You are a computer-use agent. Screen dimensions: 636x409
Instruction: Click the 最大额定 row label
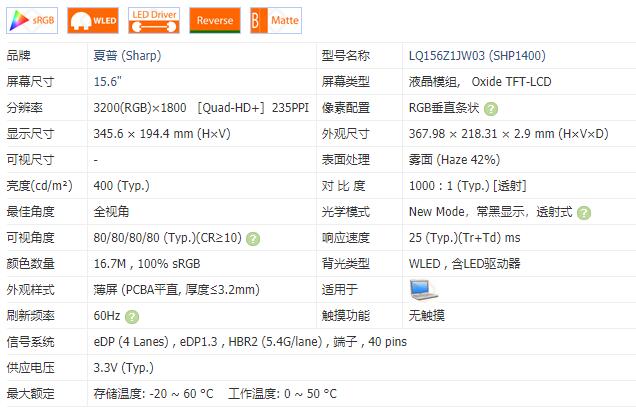point(30,393)
